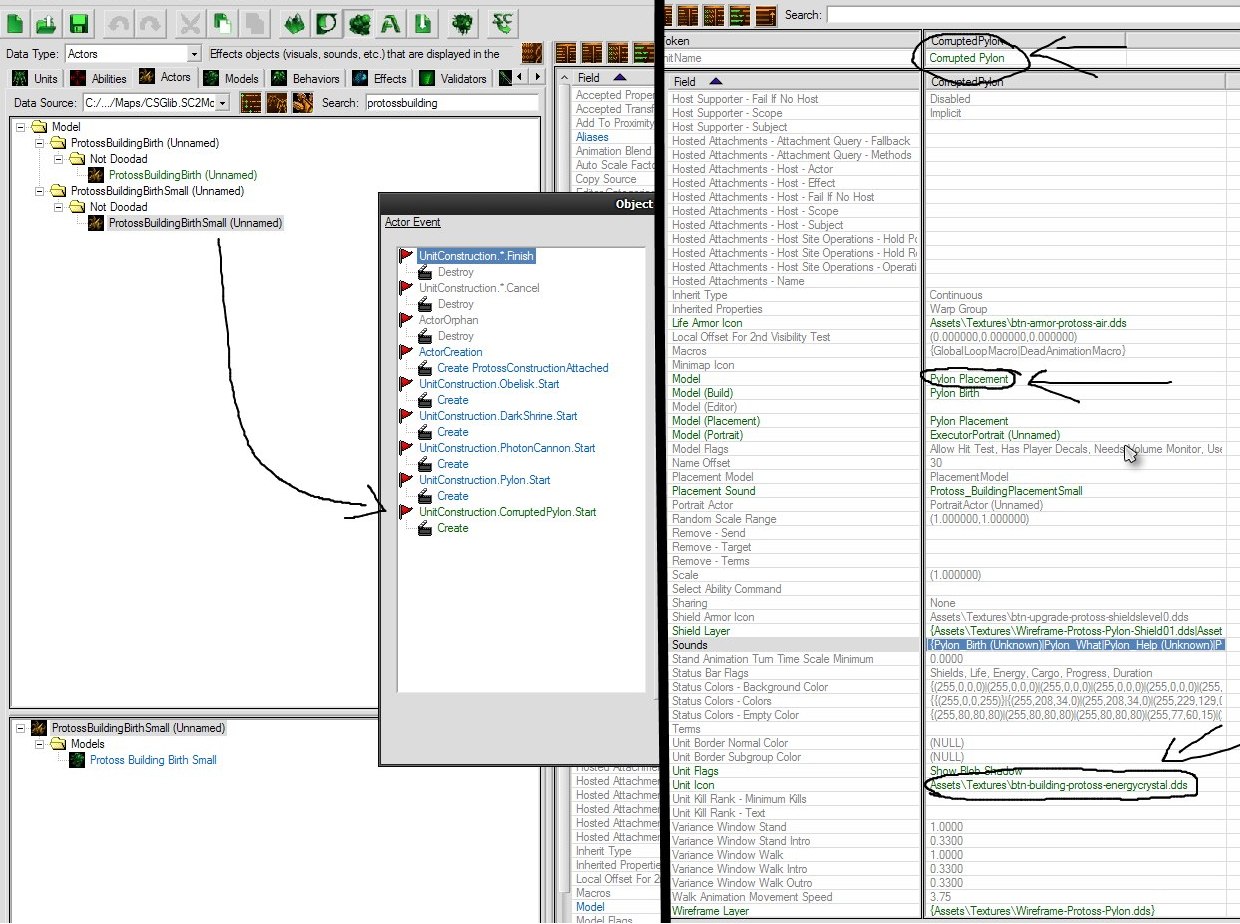Select the Status Colors - Background Color value
Screen dimensions: 1240x924
pyautogui.click(x=1078, y=687)
